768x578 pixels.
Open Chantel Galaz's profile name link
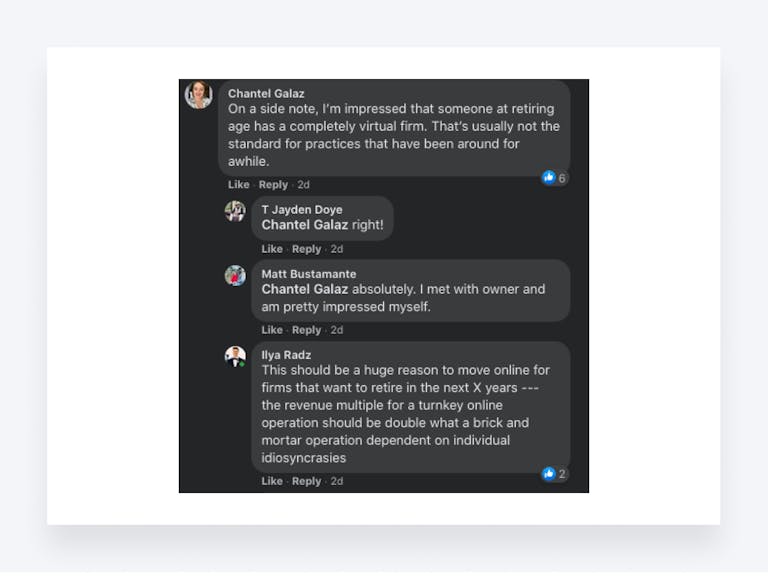click(264, 94)
